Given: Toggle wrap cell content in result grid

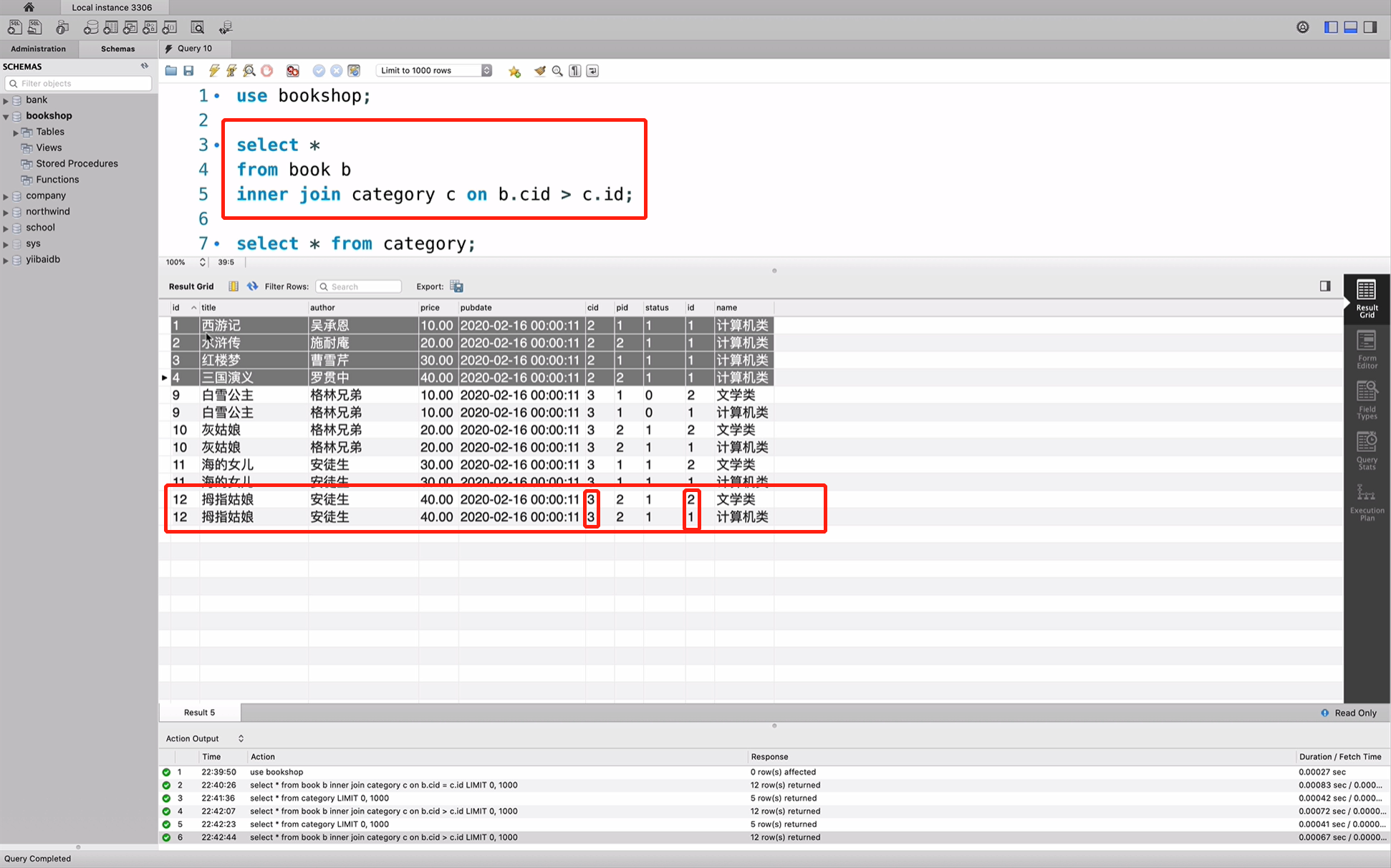Looking at the screenshot, I should click(234, 286).
